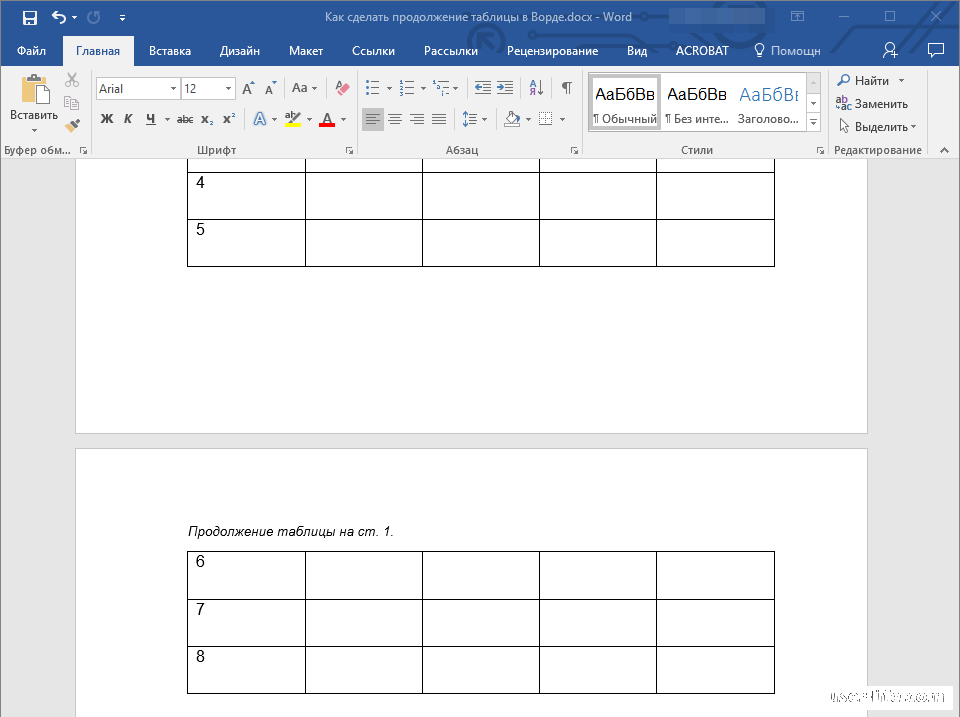960x717 pixels.
Task: Expand the styles gallery more button
Action: tap(813, 122)
